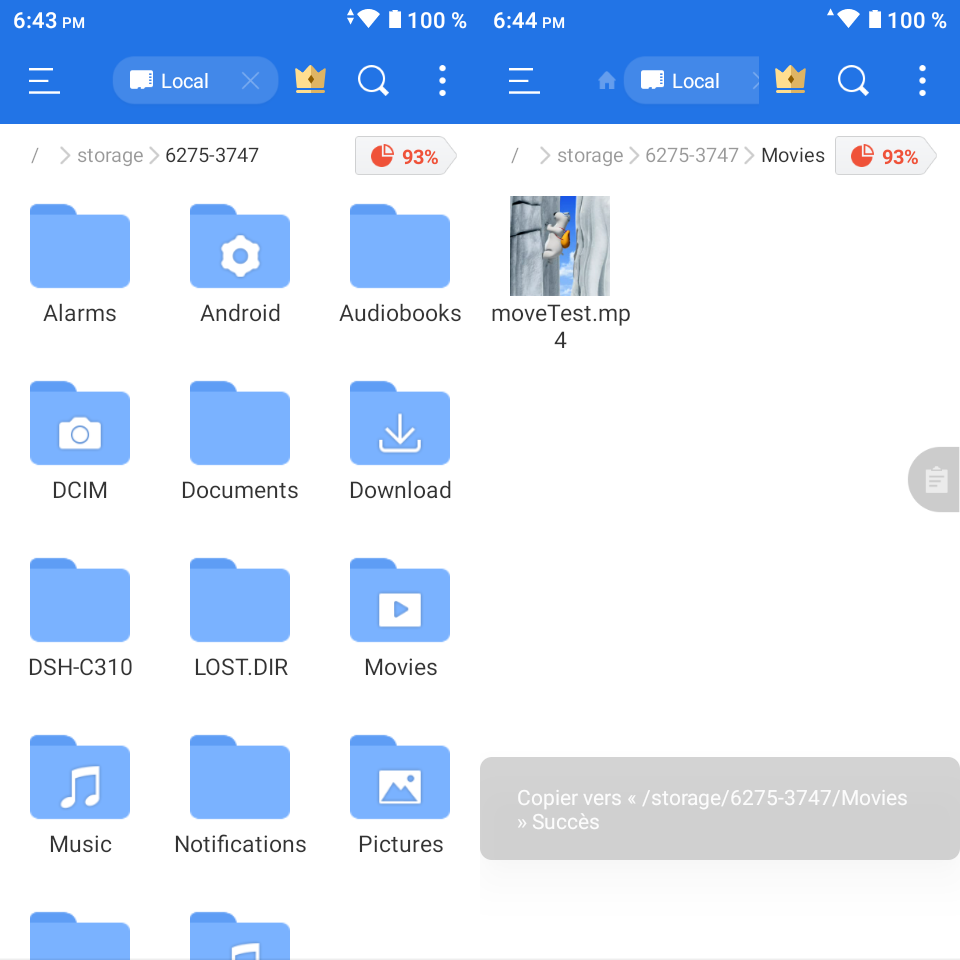
Task: Go to storage in right breadcrumb
Action: coord(590,156)
